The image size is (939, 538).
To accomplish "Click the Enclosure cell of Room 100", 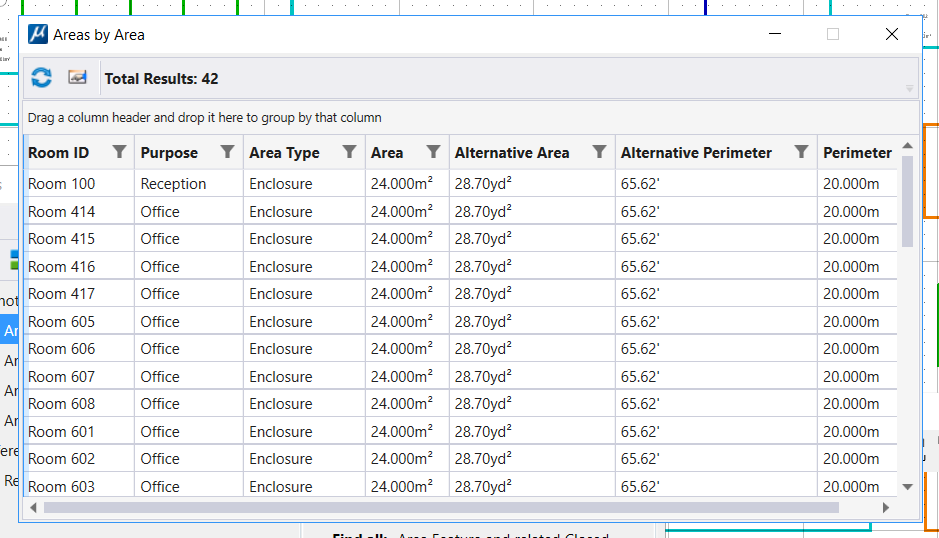I will 304,184.
